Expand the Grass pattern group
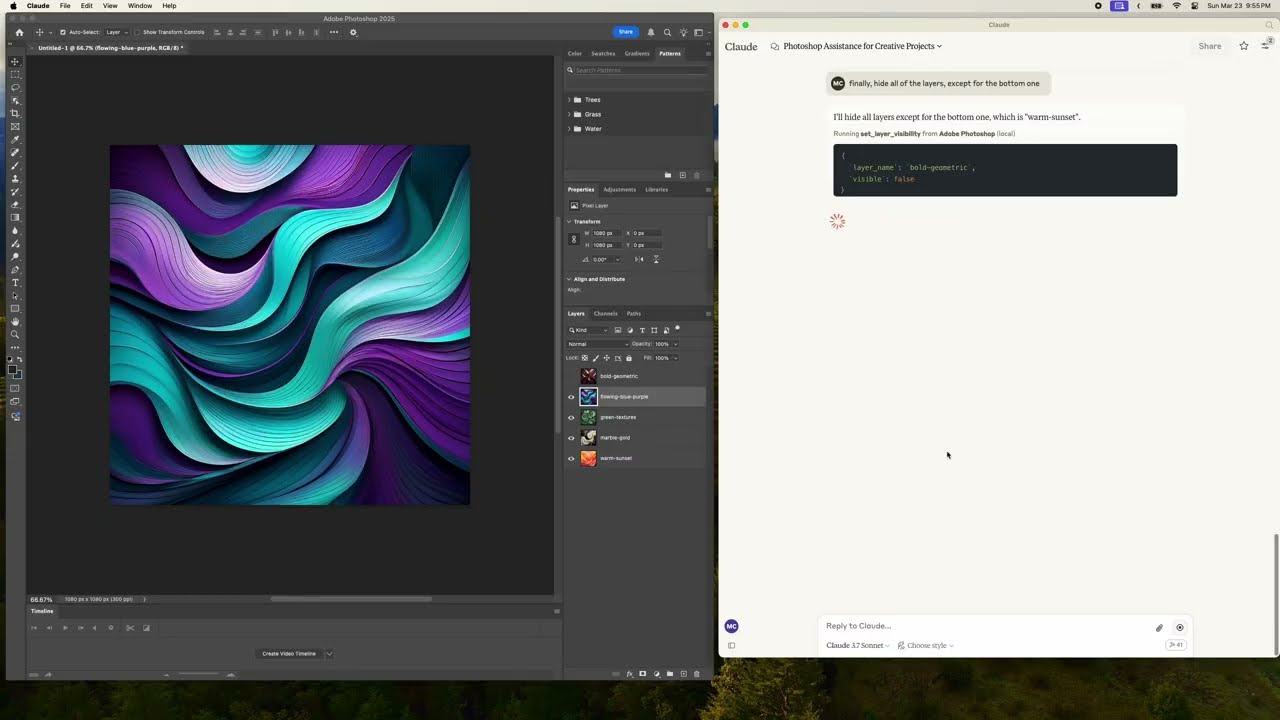The width and height of the screenshot is (1280, 720). point(569,114)
